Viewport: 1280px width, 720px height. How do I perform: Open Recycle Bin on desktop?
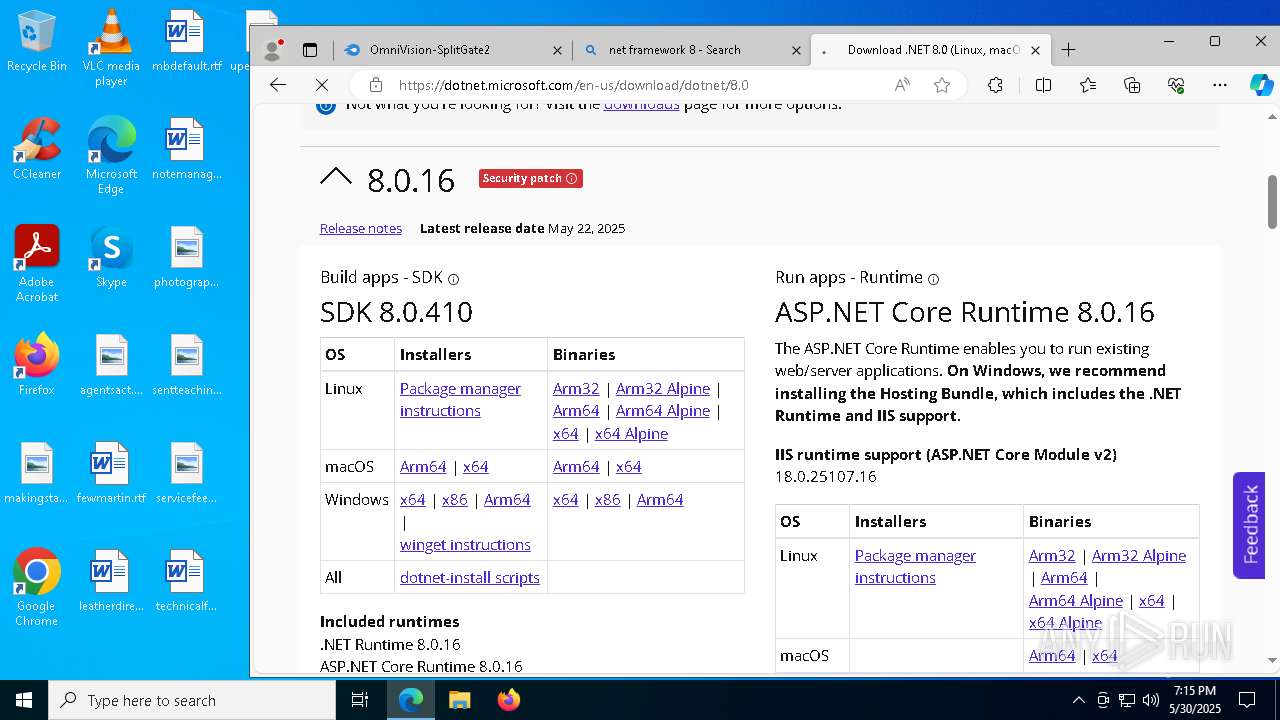pyautogui.click(x=36, y=42)
